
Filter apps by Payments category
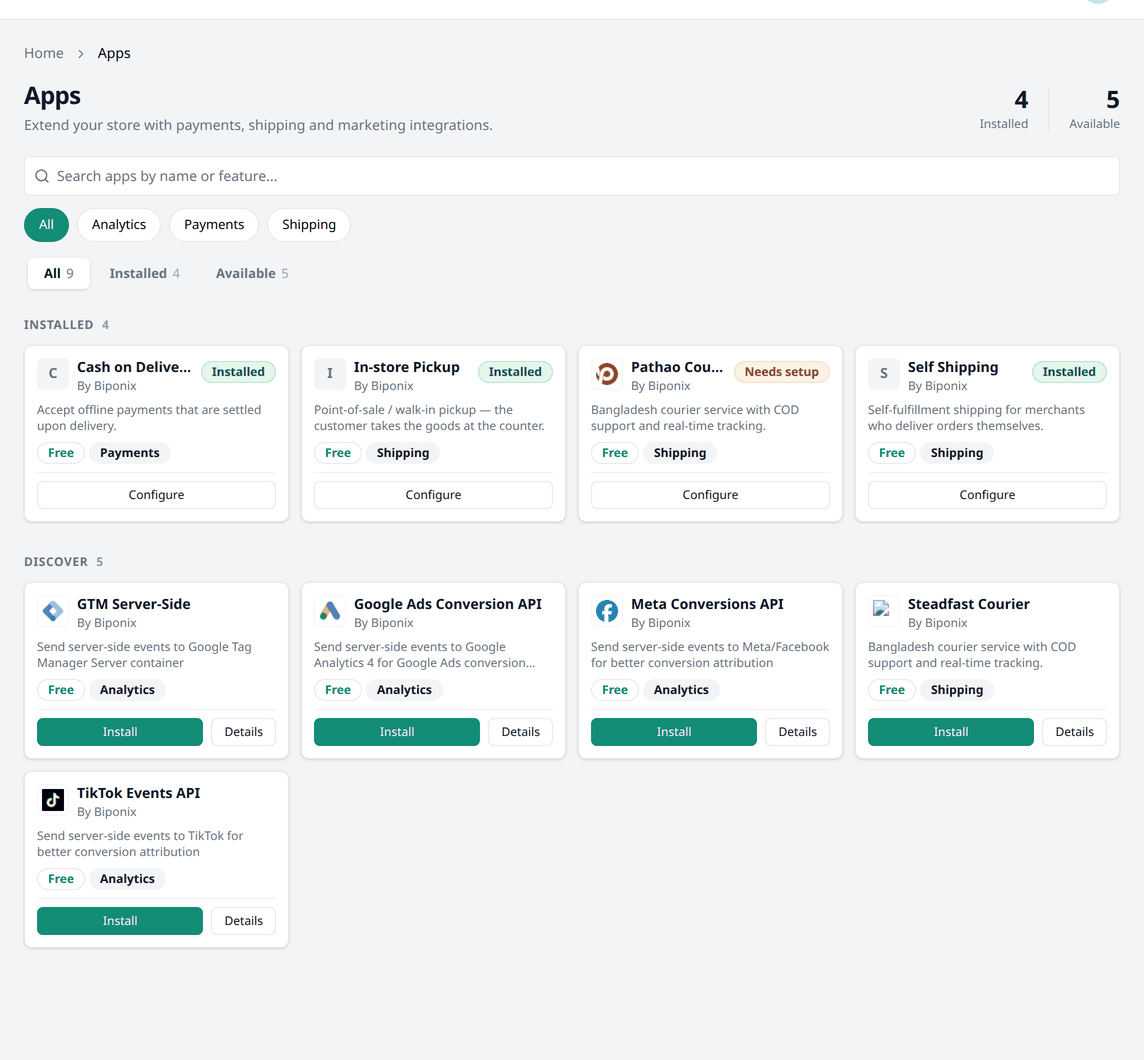coord(214,225)
